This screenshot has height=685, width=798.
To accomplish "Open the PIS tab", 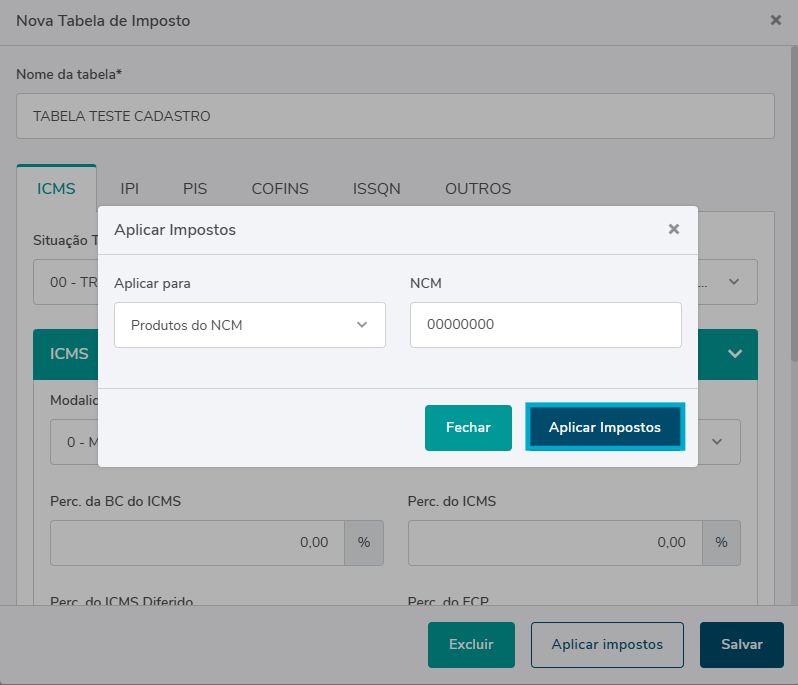I will point(195,188).
